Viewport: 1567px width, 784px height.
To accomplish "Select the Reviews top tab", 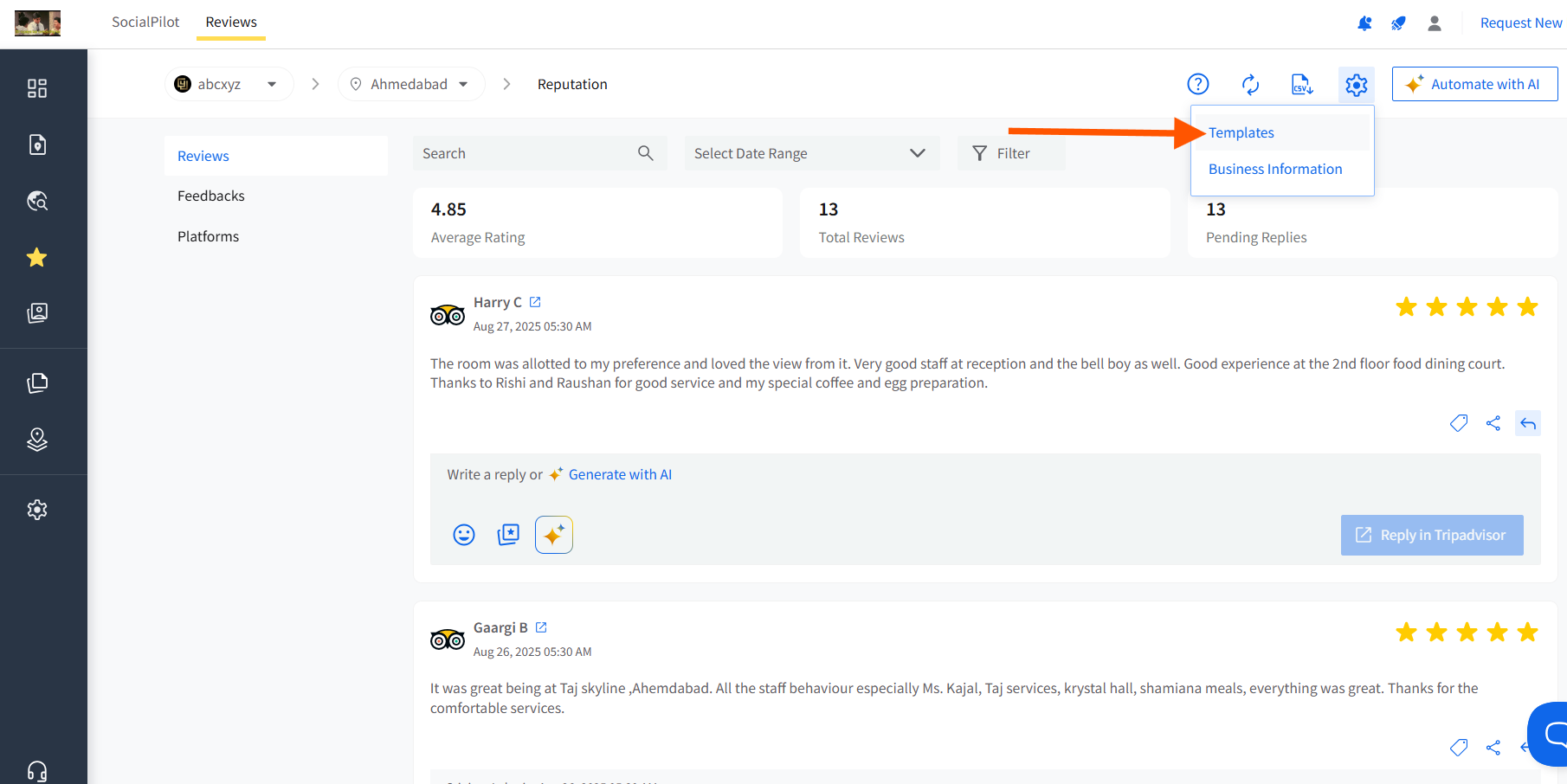I will (231, 22).
